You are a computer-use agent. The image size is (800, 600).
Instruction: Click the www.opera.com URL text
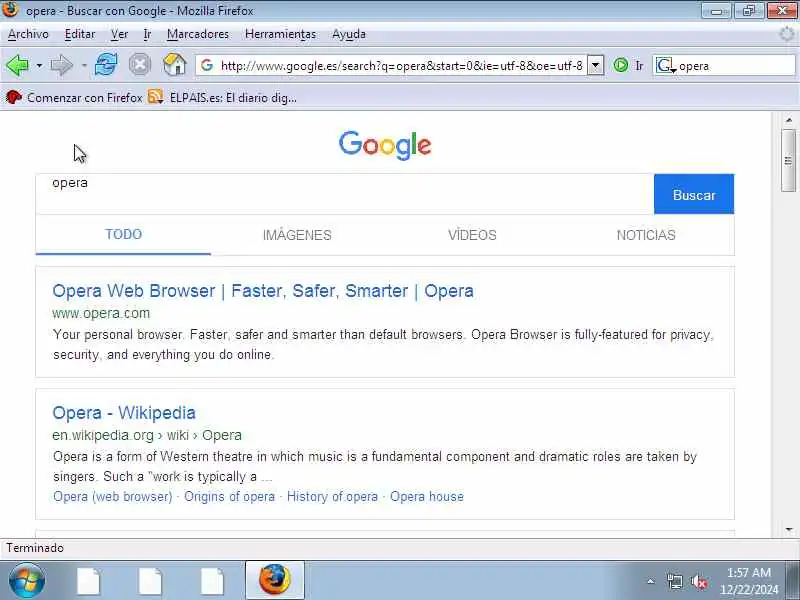click(101, 313)
